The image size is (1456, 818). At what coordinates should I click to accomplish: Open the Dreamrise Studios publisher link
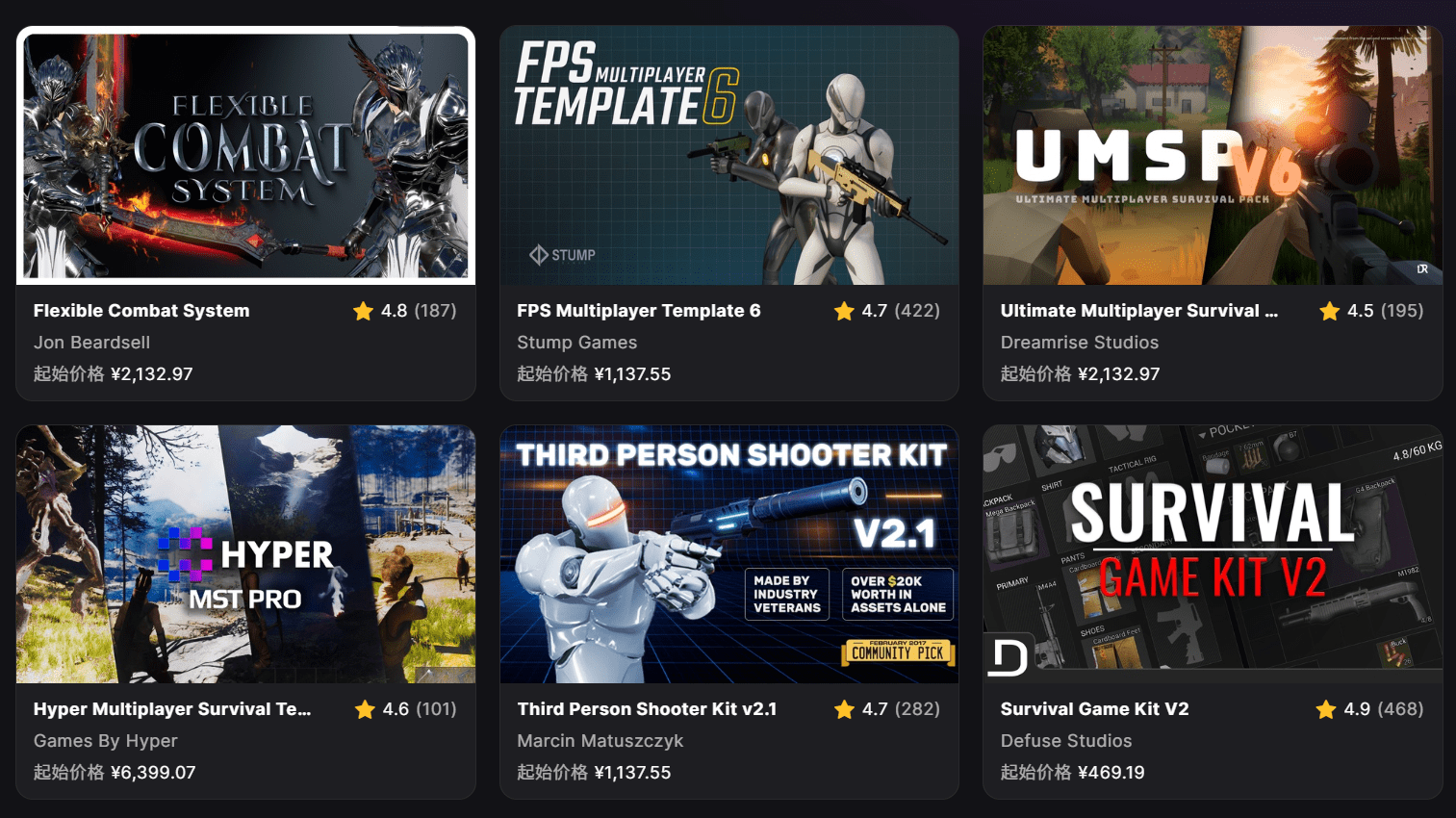coord(1079,343)
